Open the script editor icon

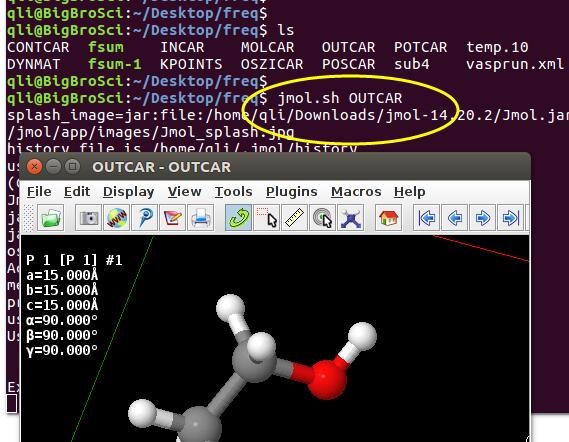pos(173,218)
